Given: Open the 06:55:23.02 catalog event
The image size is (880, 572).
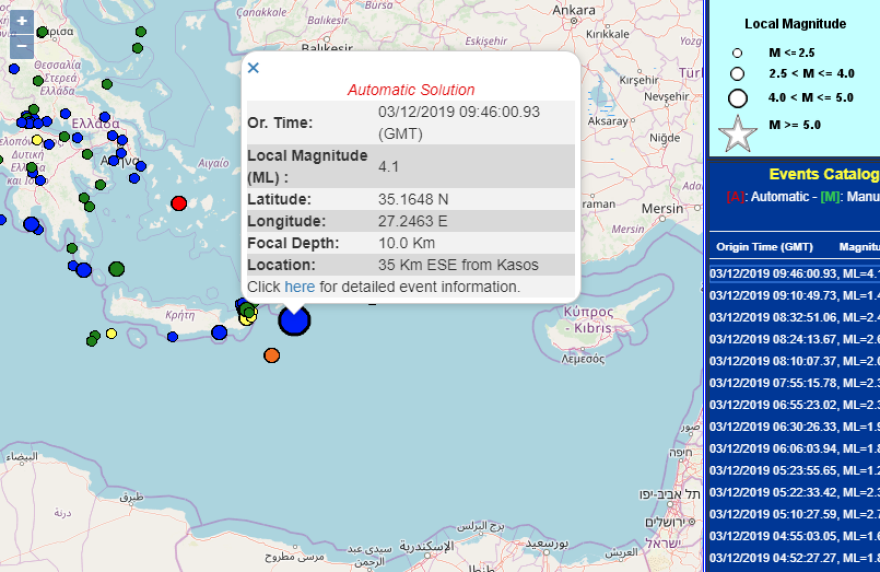Looking at the screenshot, I should point(794,405).
